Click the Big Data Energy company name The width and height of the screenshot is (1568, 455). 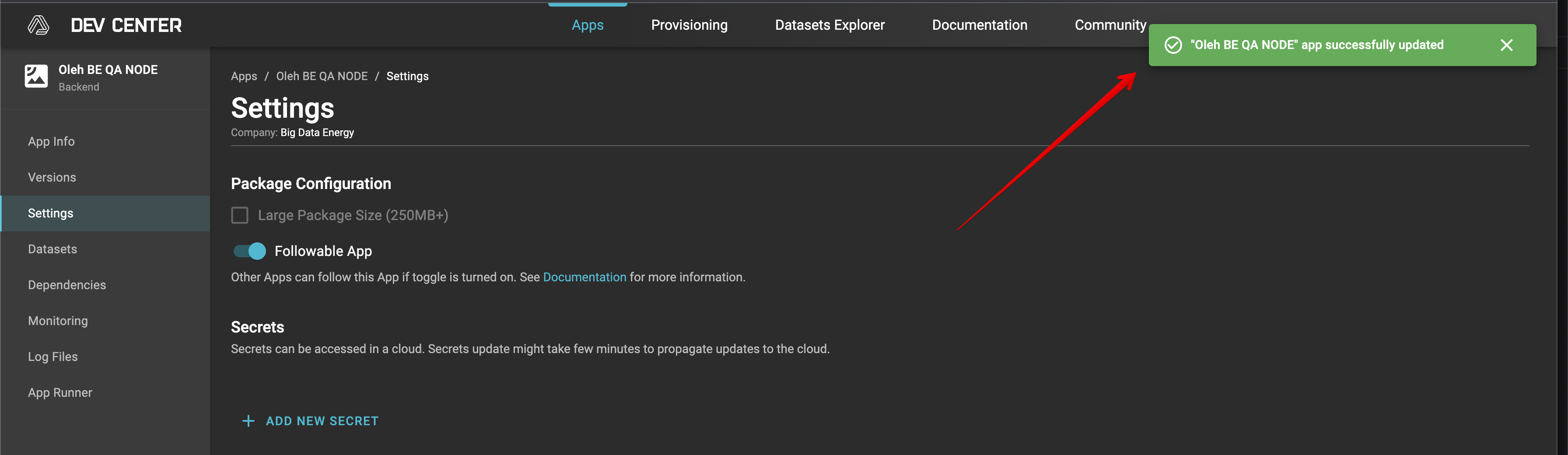click(316, 133)
